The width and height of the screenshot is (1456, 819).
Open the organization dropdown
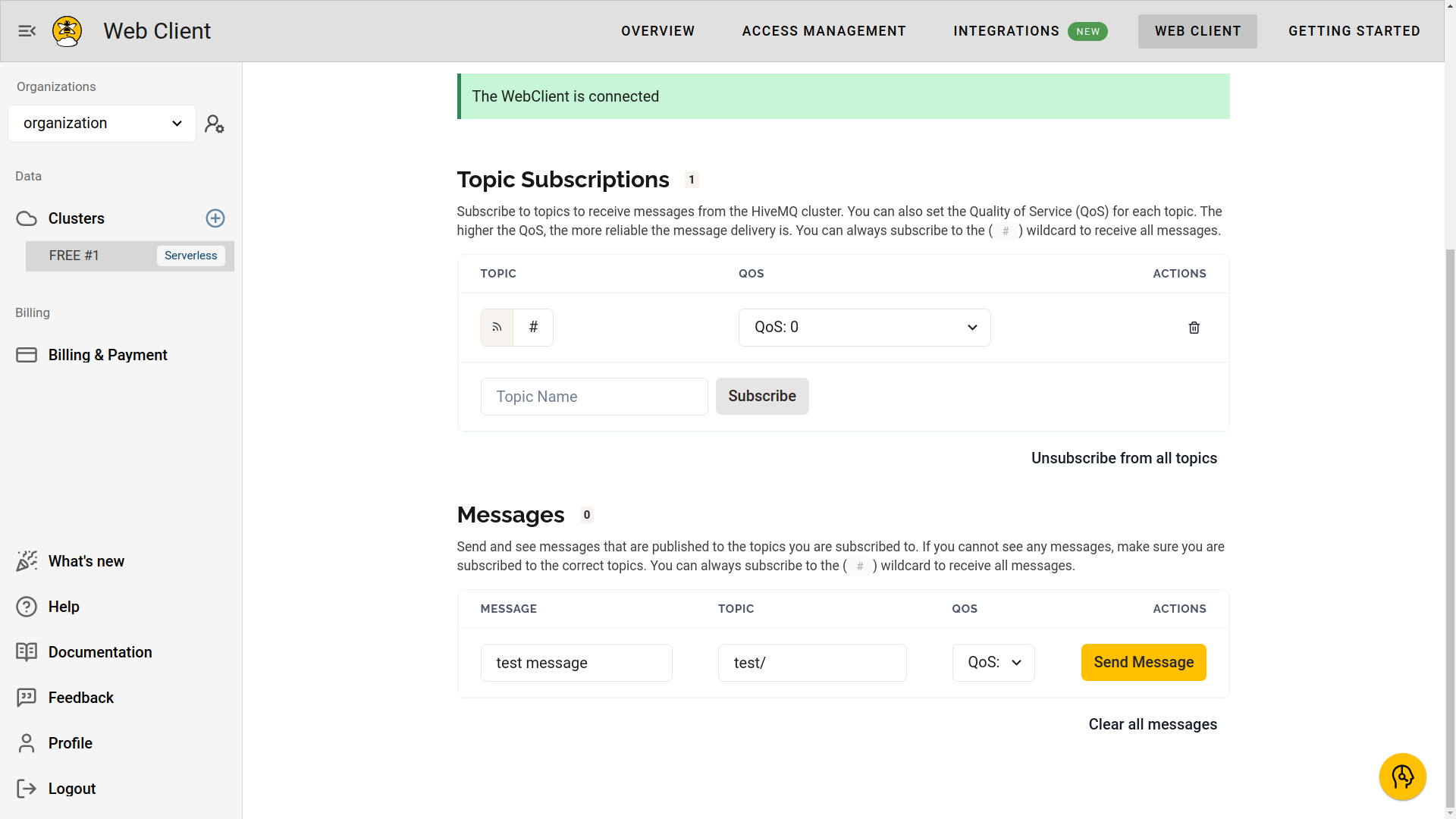[x=102, y=123]
